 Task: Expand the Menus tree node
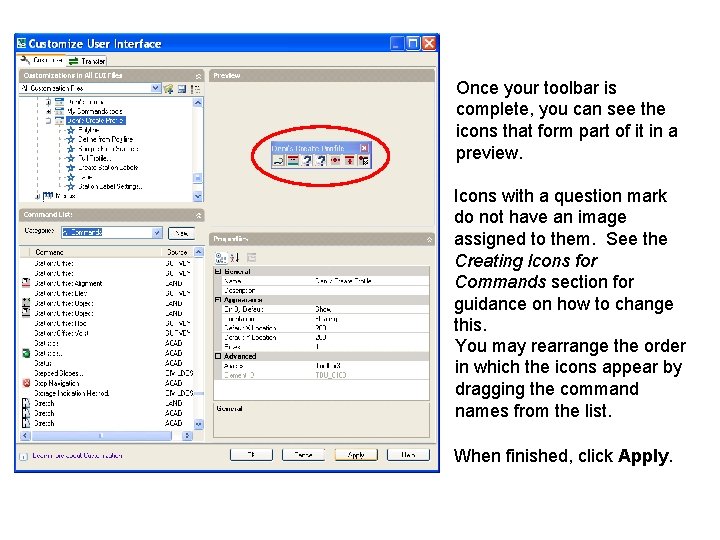click(38, 197)
